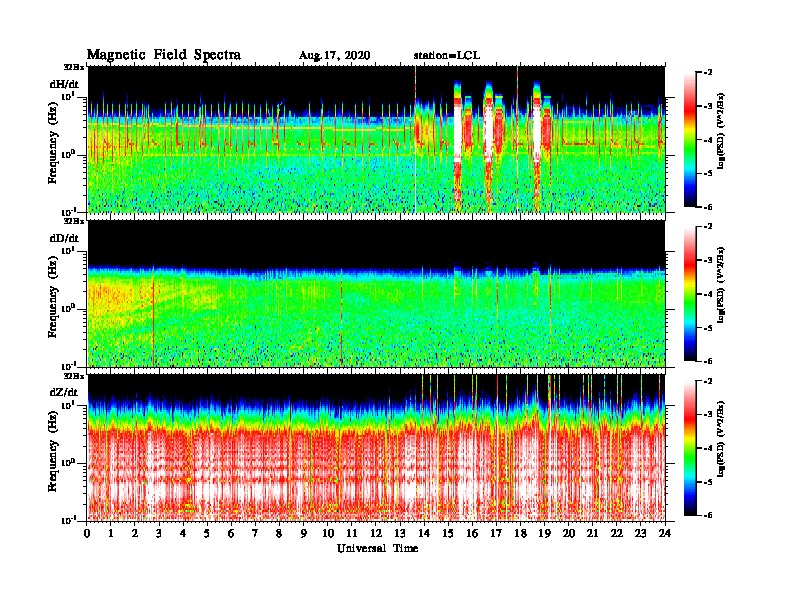Click hour tick label "16" on time axis

pos(472,533)
